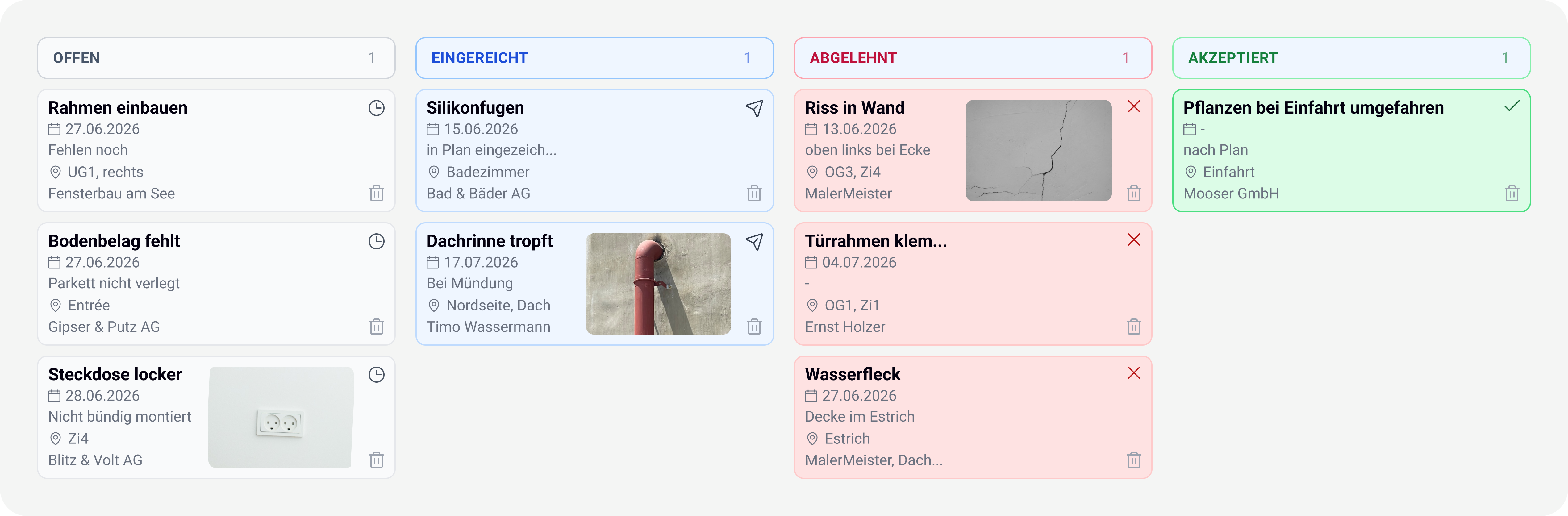
Task: Delete the Riss in Wand card via trash icon
Action: (1133, 193)
